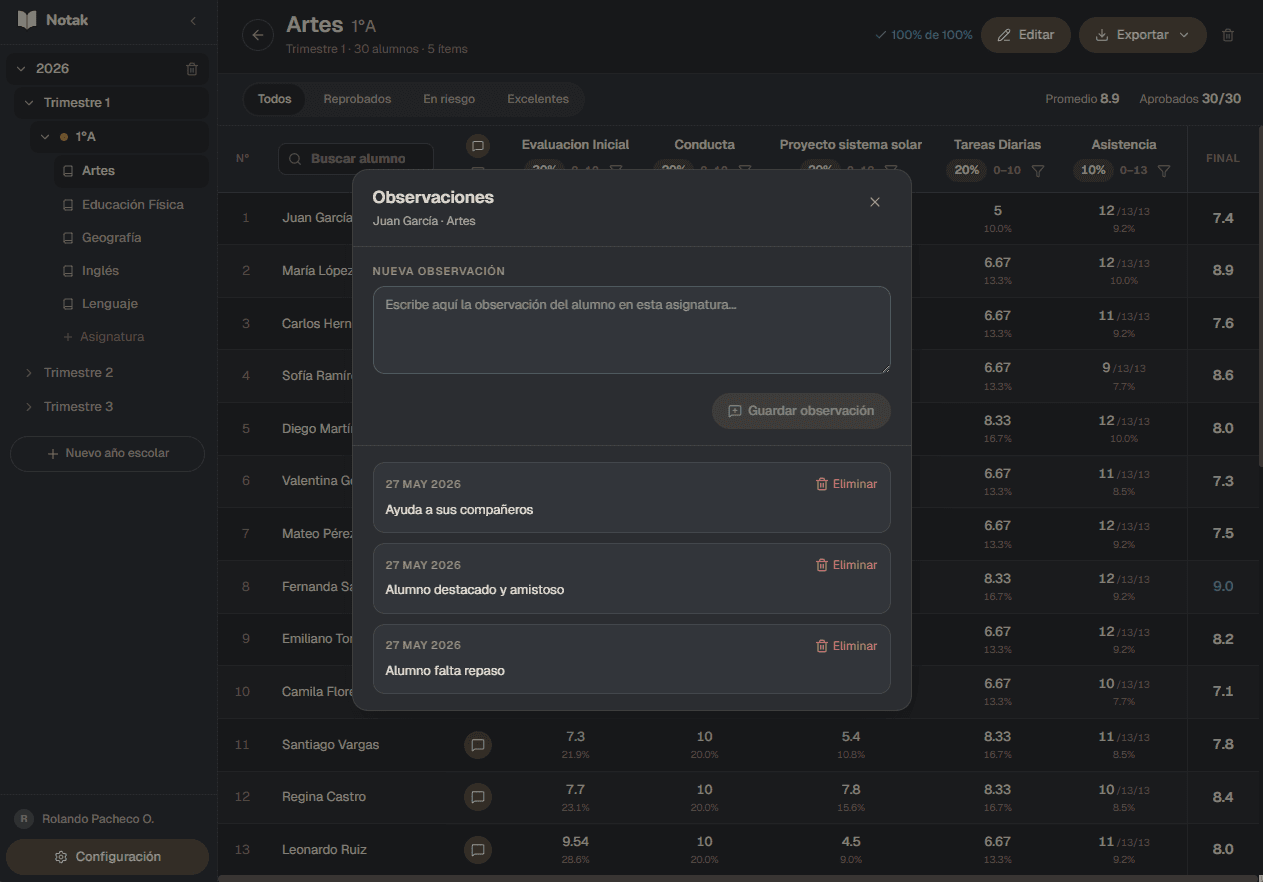Click the 20% weight badge under Tareas Diarias
1263x882 pixels.
[967, 171]
